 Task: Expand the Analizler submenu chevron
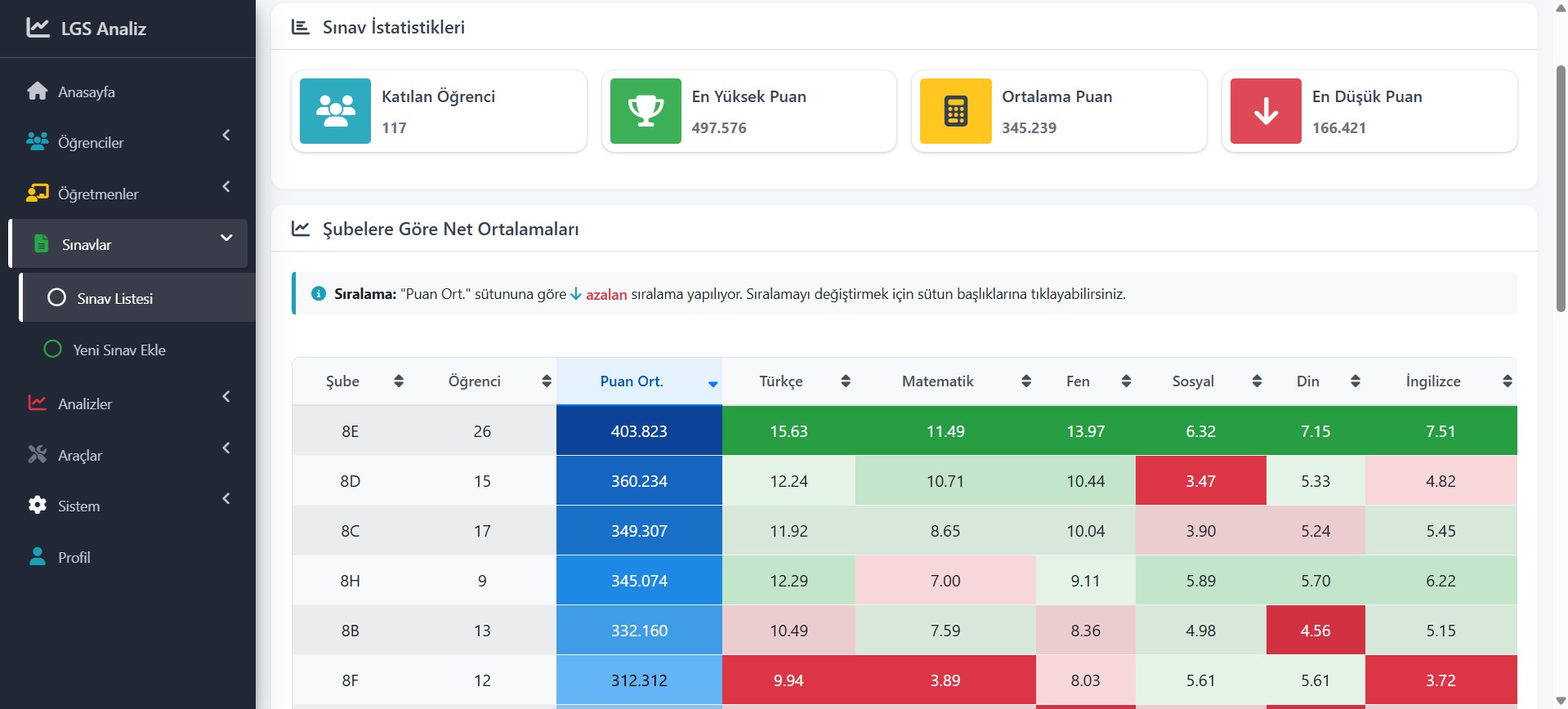click(x=226, y=397)
